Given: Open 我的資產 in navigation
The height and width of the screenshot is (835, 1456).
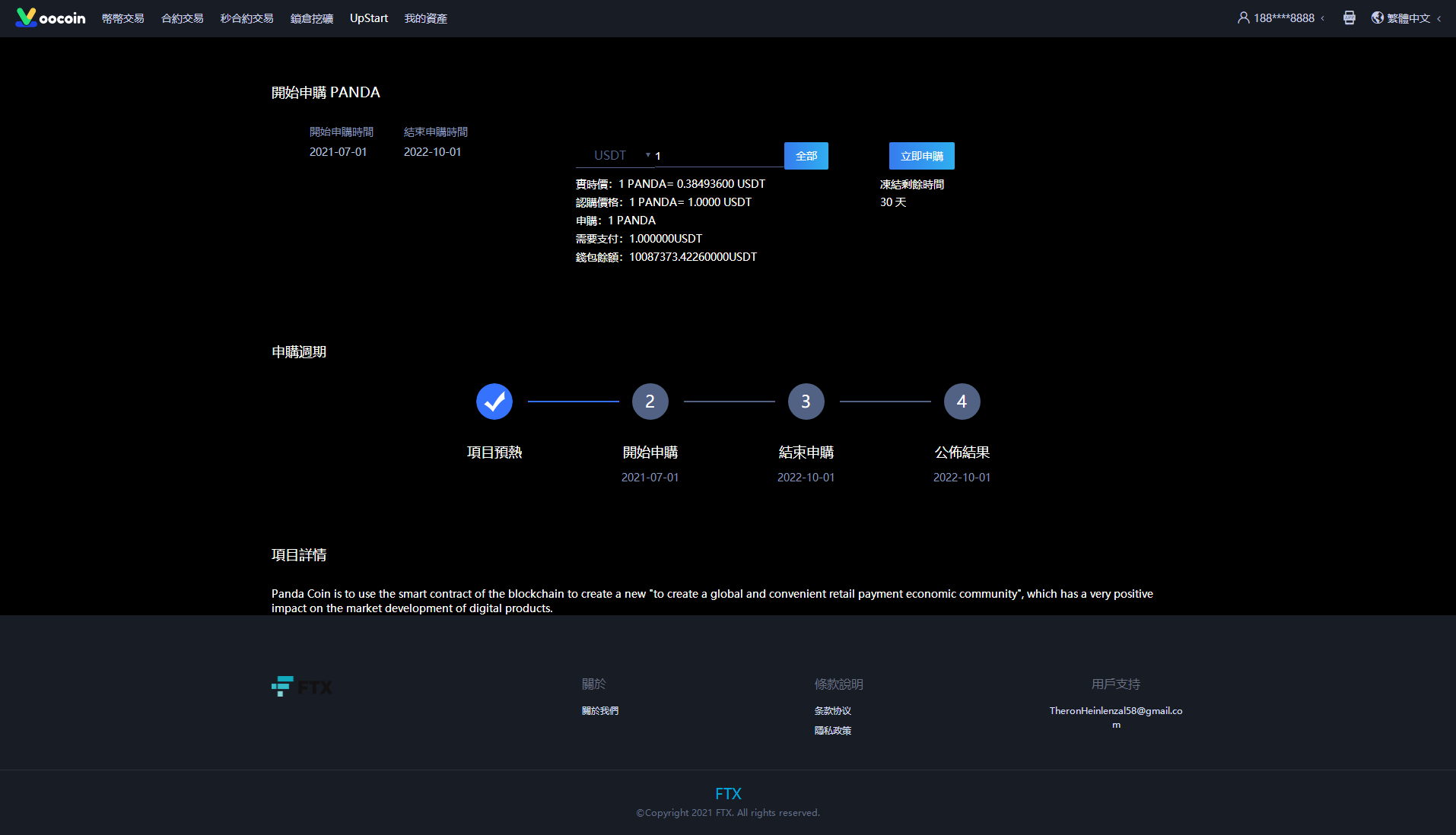Looking at the screenshot, I should (425, 18).
